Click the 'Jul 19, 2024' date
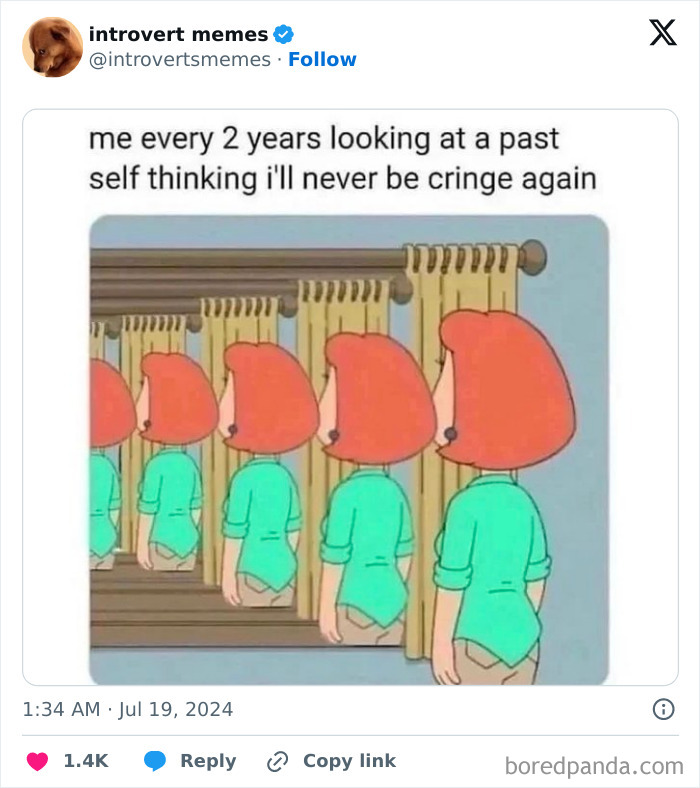The width and height of the screenshot is (700, 788). (x=176, y=710)
